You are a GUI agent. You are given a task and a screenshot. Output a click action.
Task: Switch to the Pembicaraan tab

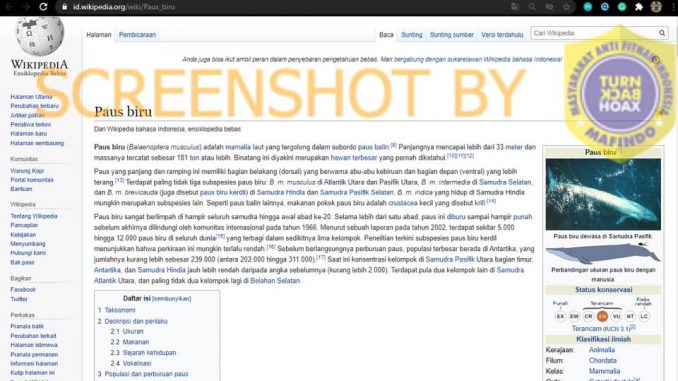pyautogui.click(x=137, y=35)
